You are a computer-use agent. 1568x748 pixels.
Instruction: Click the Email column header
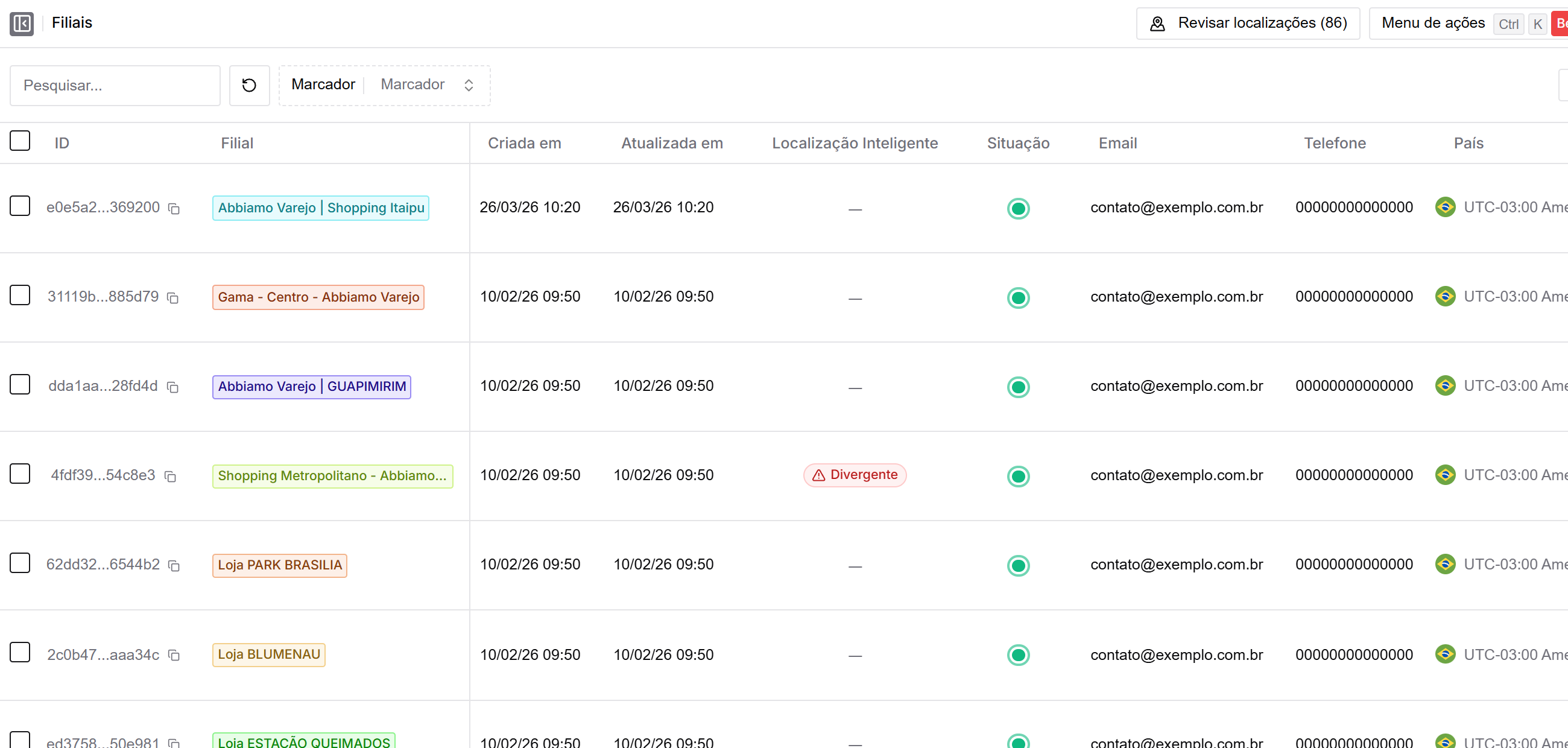1118,143
